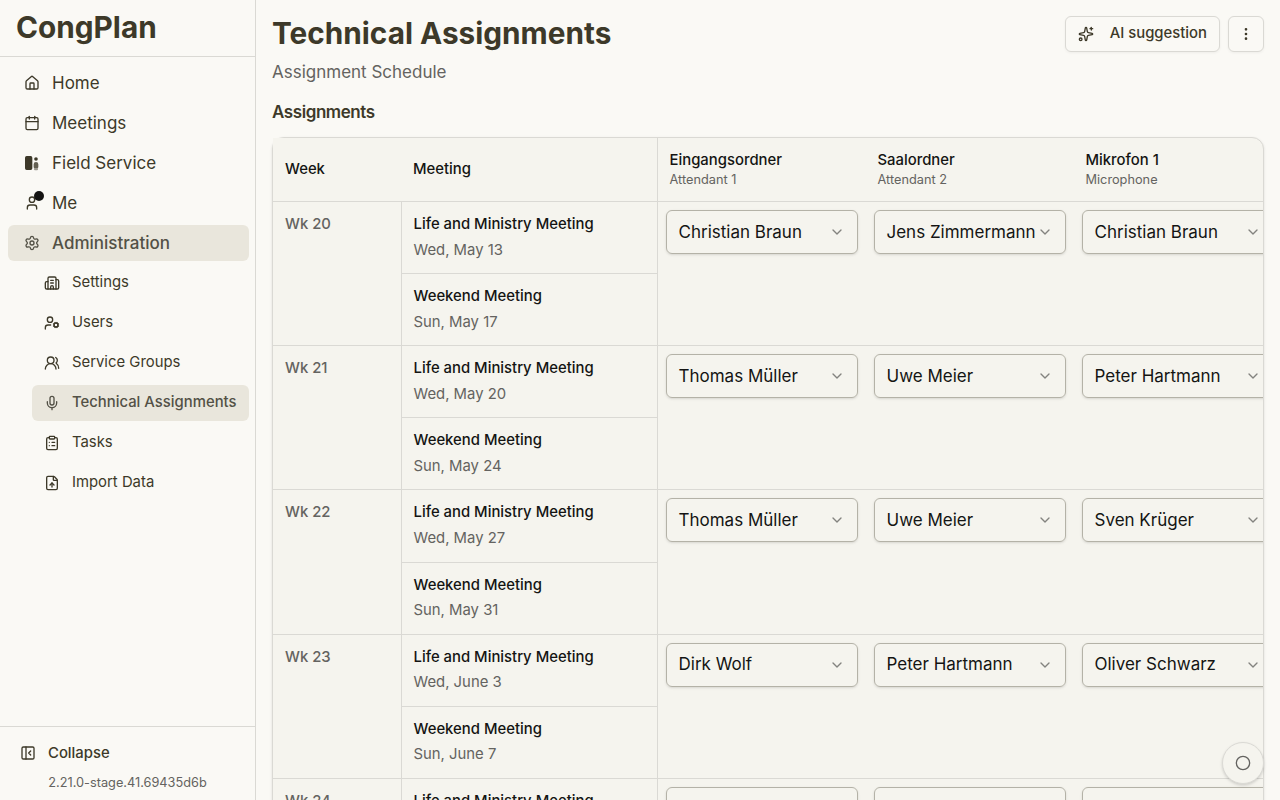Select Weekend Meeting Sun, May 17
The height and width of the screenshot is (800, 1280).
pos(529,309)
